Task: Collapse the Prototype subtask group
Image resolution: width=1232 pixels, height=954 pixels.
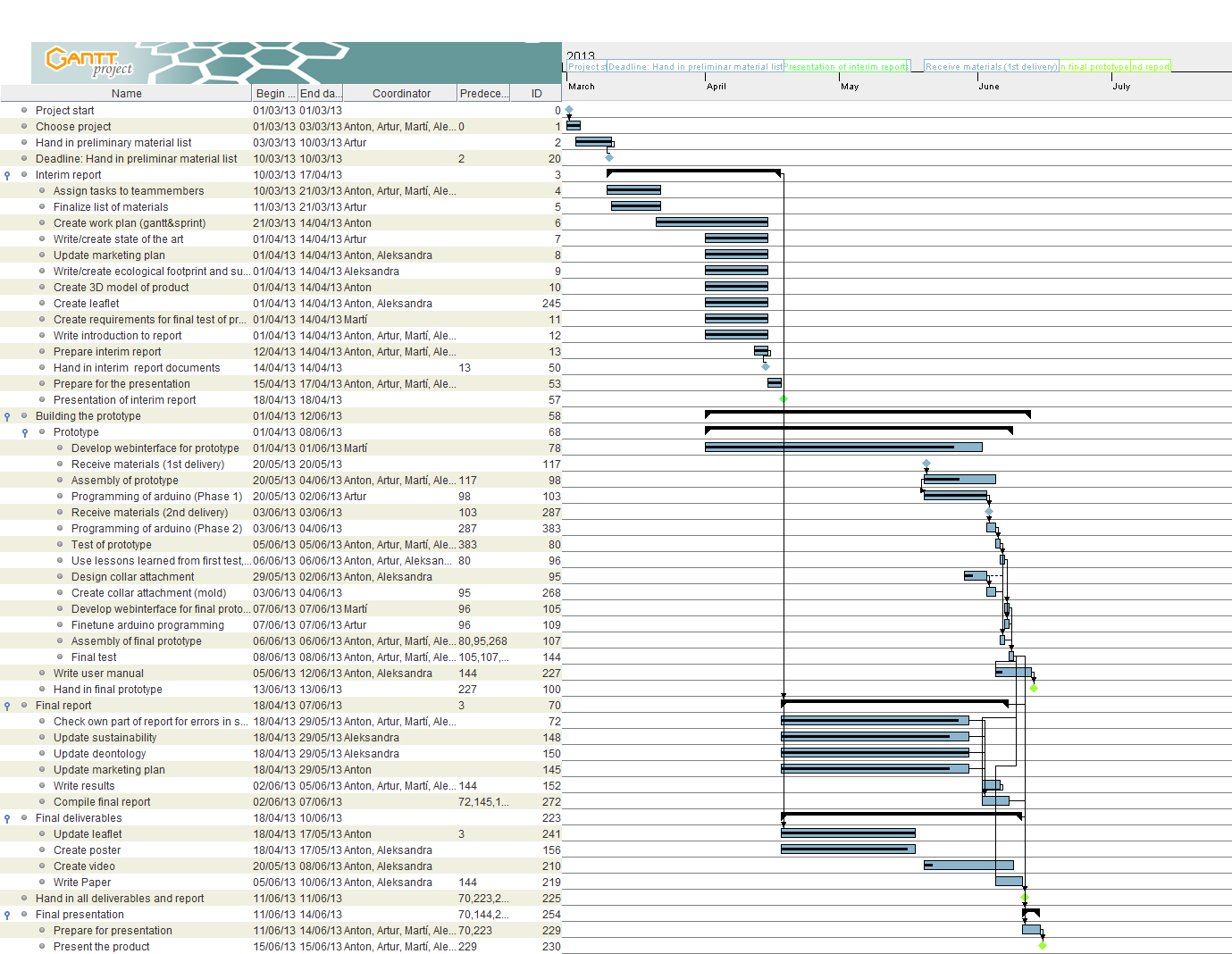Action: coord(25,433)
